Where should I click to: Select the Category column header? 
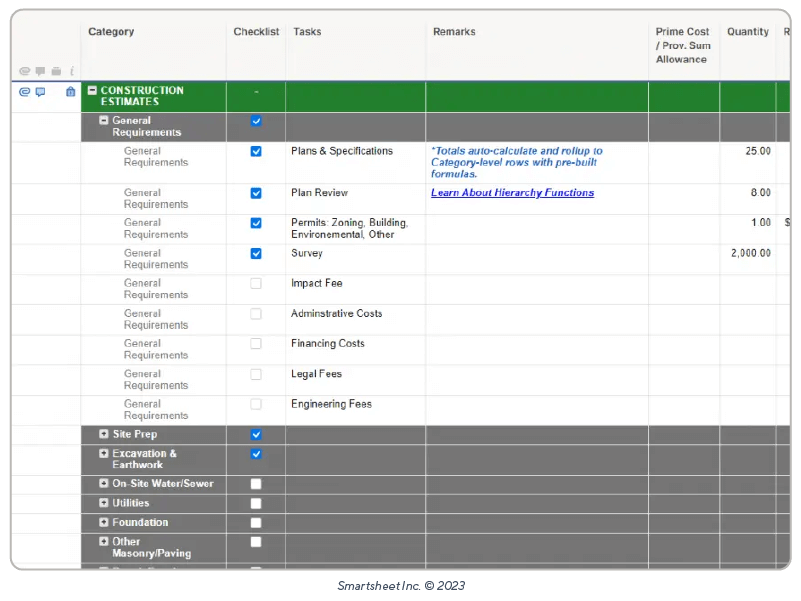point(111,32)
